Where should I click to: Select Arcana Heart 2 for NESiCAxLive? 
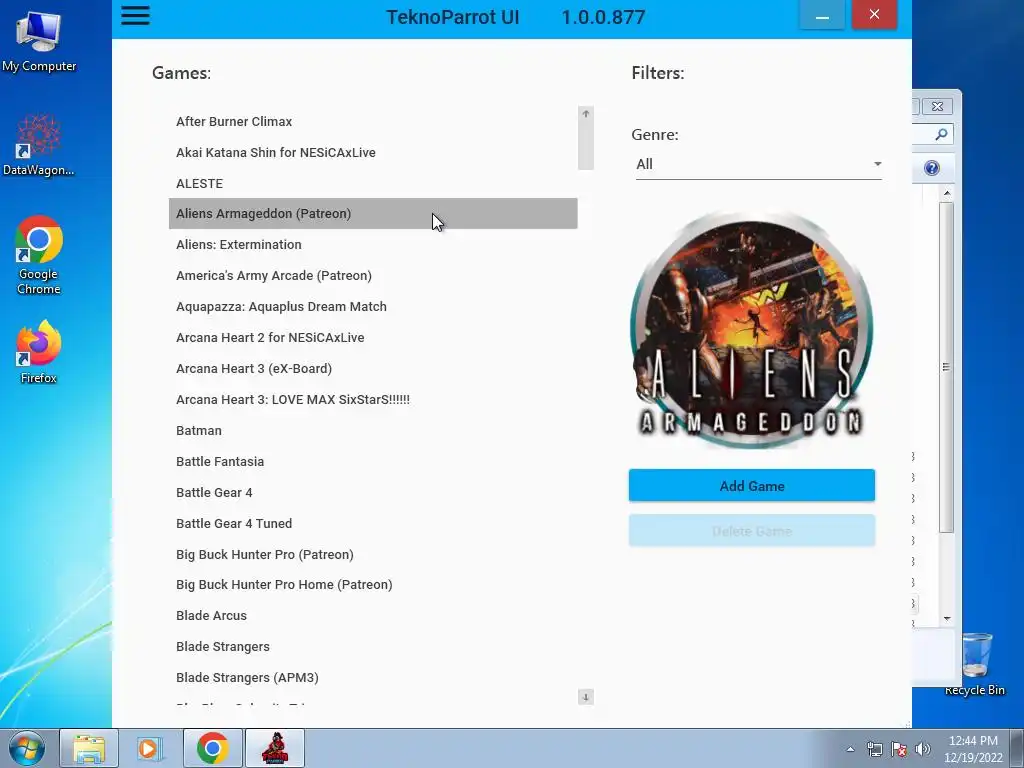(x=373, y=338)
